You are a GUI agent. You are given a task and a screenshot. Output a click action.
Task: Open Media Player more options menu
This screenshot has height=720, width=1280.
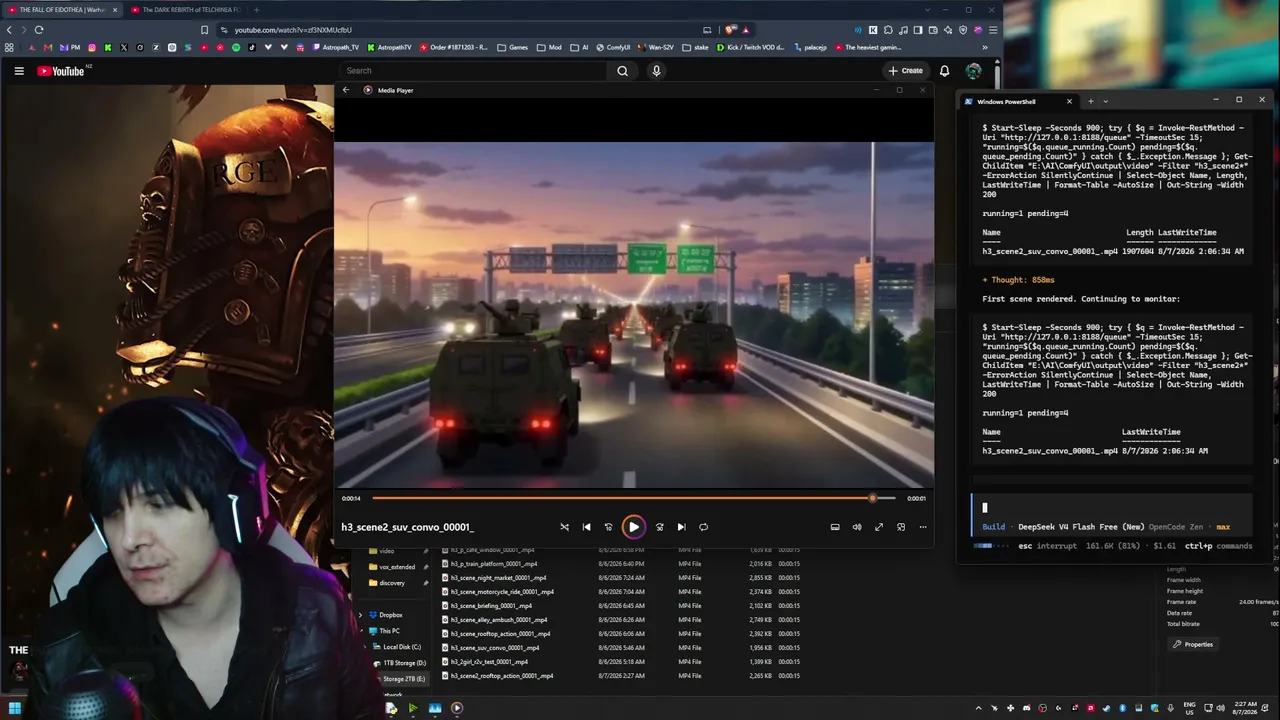[923, 527]
